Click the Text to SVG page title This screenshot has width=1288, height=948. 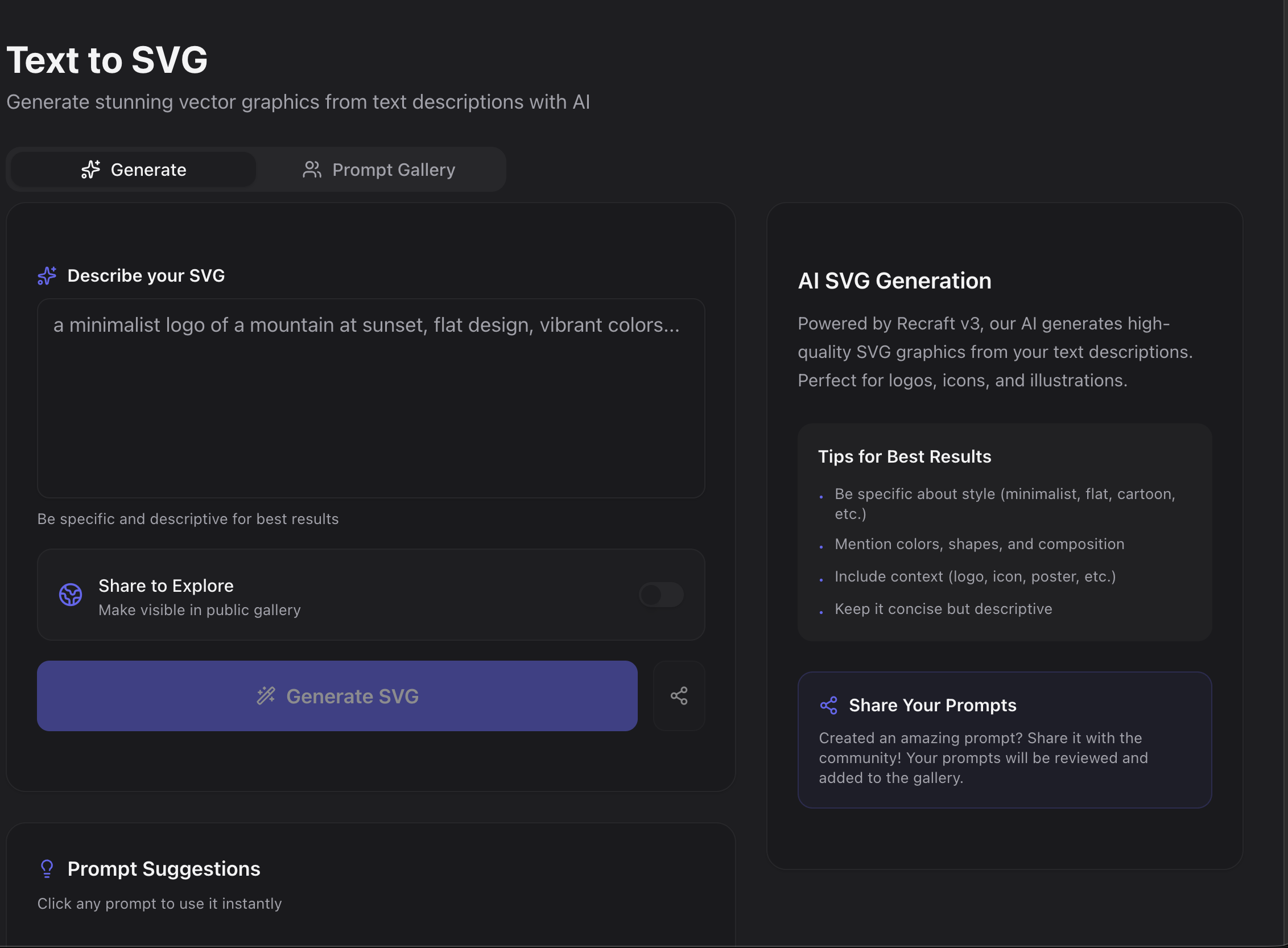click(x=108, y=60)
